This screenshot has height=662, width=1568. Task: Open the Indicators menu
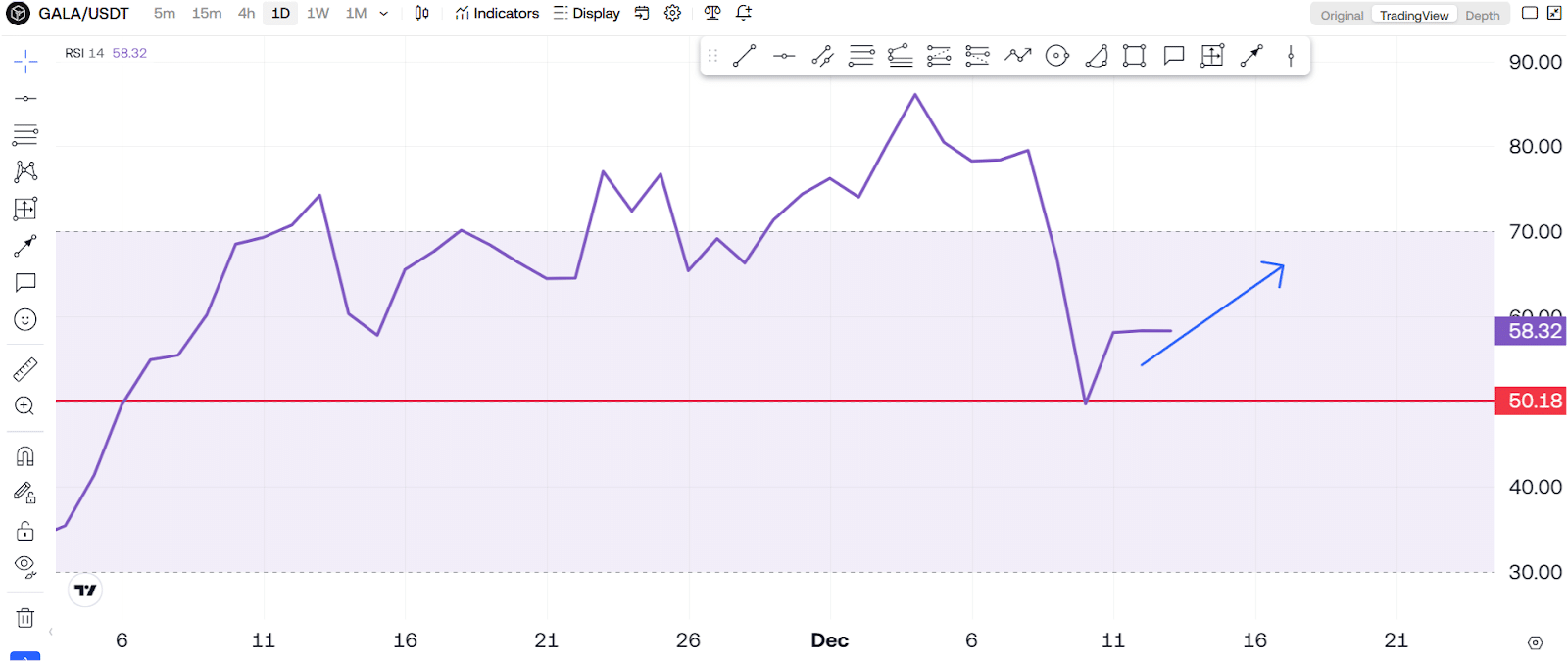[x=497, y=14]
